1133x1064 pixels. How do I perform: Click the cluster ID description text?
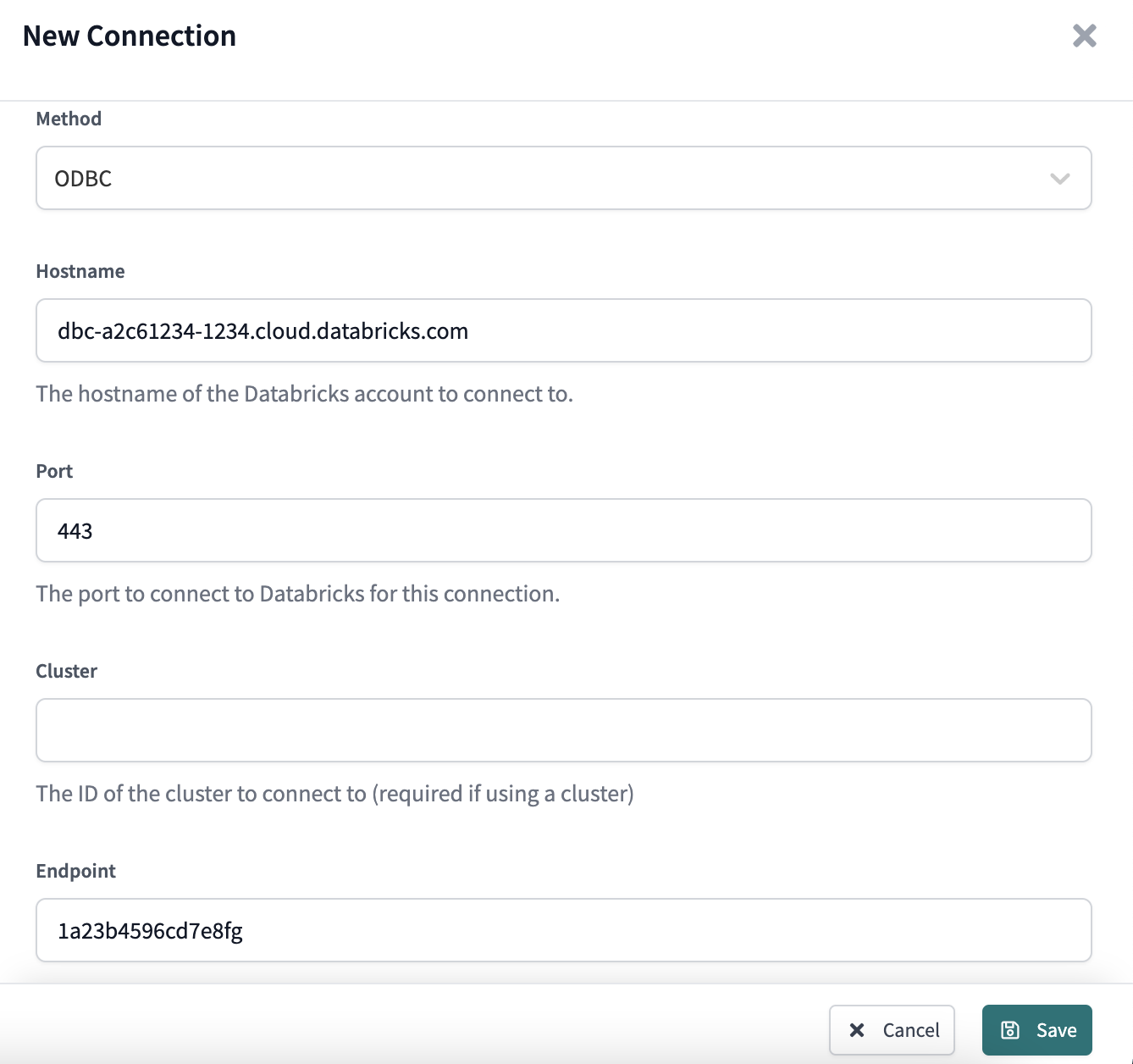point(335,794)
